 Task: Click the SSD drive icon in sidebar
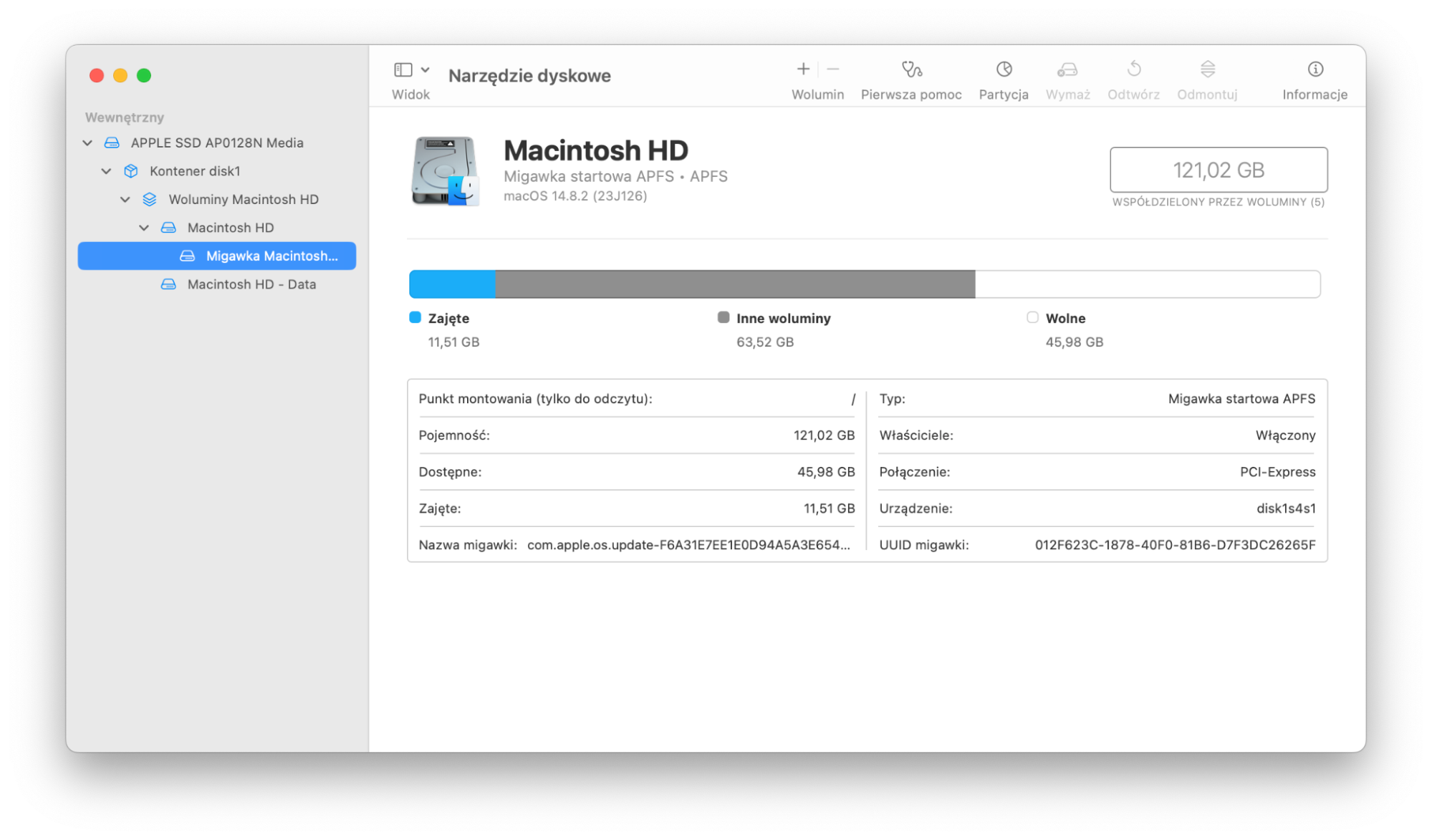tap(112, 143)
